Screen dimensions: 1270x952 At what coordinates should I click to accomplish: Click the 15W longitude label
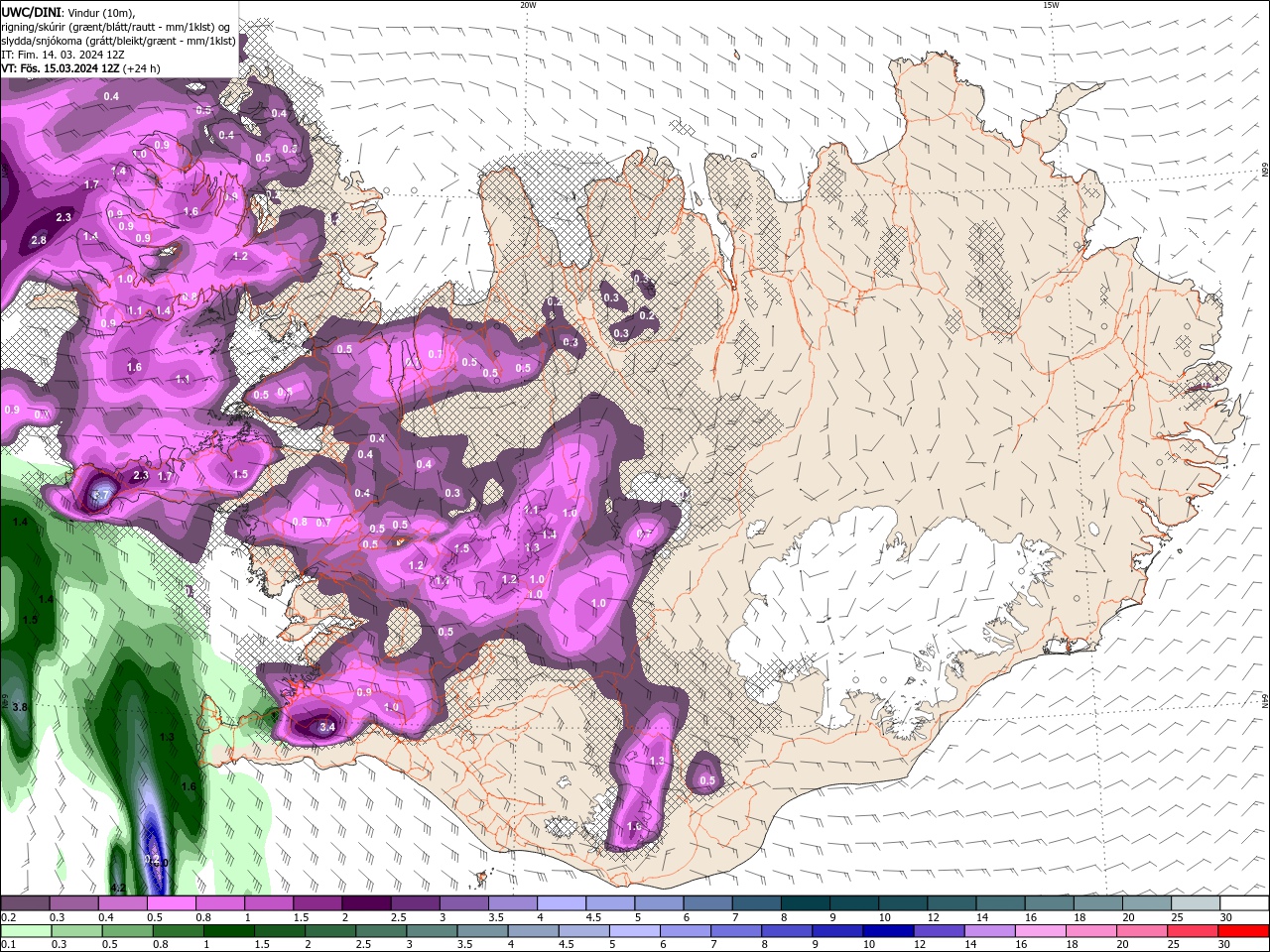click(1050, 5)
